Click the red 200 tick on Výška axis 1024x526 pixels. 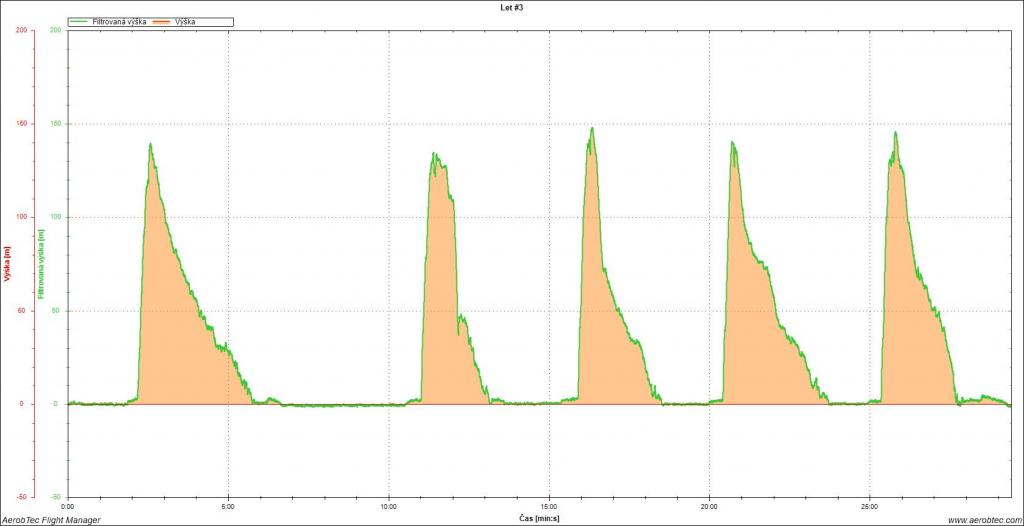21,30
